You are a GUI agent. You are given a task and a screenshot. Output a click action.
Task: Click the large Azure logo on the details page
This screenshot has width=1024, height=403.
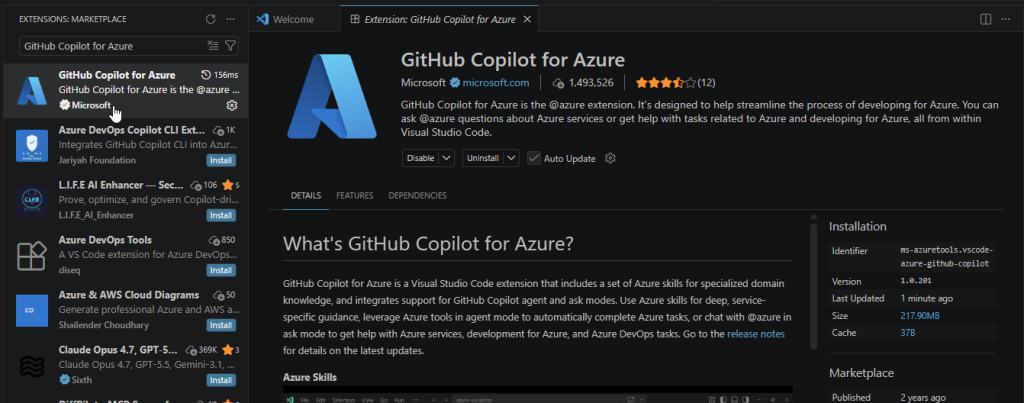[332, 97]
